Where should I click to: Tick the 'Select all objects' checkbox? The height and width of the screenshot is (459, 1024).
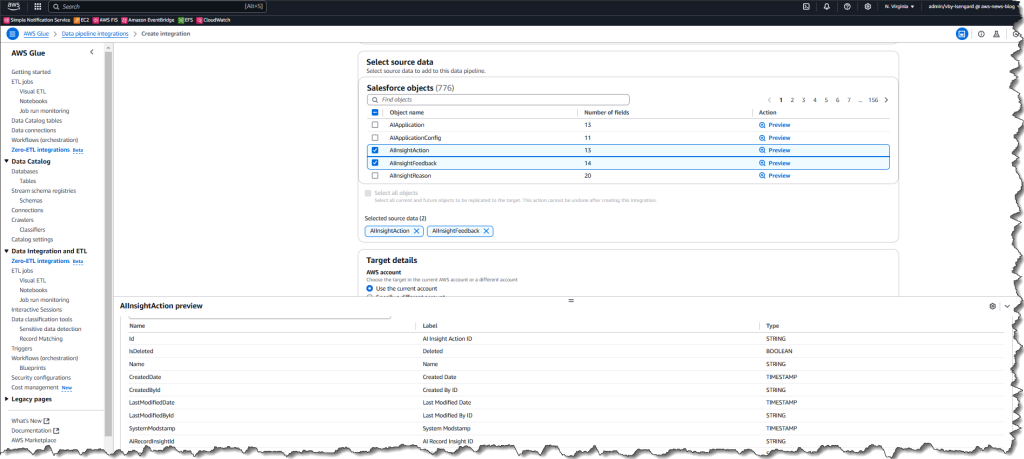tap(368, 193)
